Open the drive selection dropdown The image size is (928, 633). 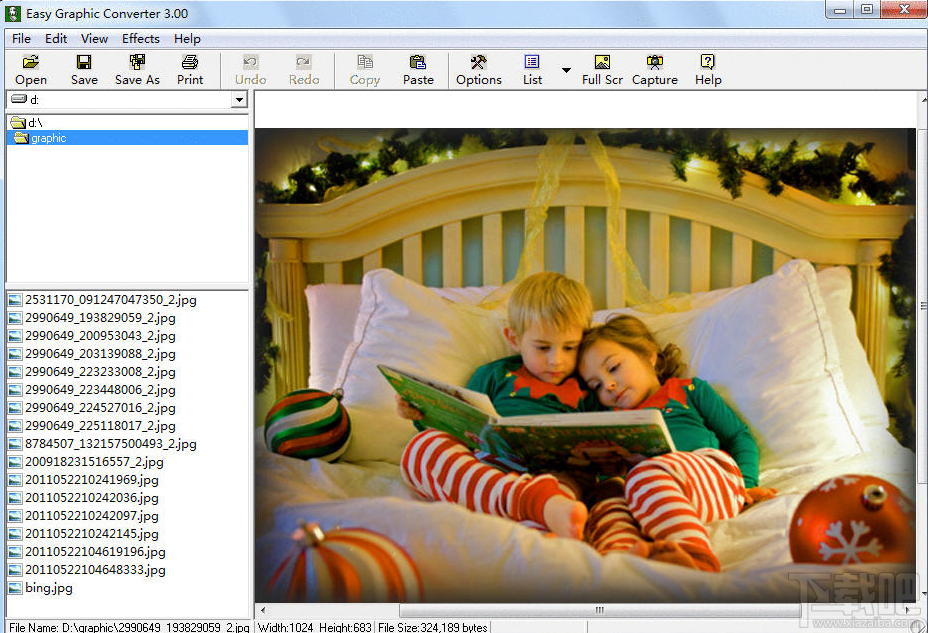[x=238, y=99]
